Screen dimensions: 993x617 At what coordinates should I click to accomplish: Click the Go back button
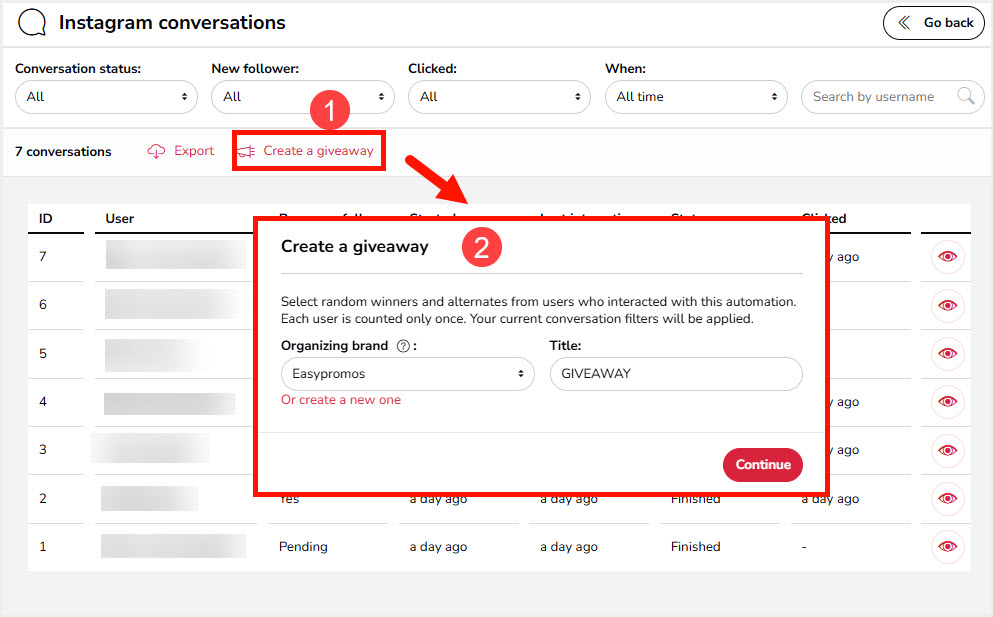[934, 23]
